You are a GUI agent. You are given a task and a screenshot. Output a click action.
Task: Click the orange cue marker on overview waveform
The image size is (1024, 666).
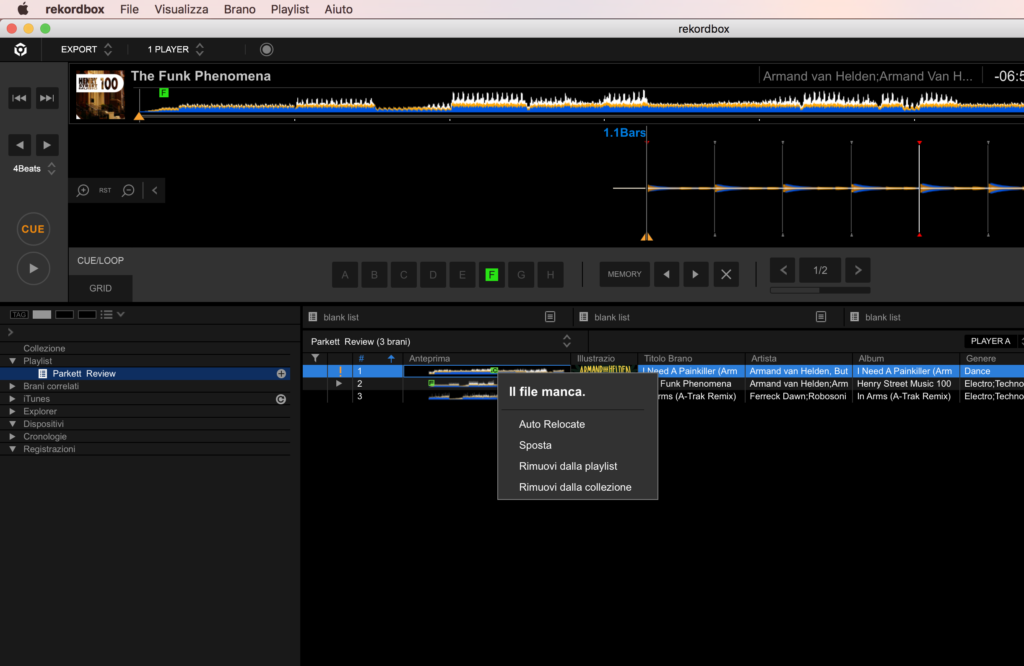[139, 116]
